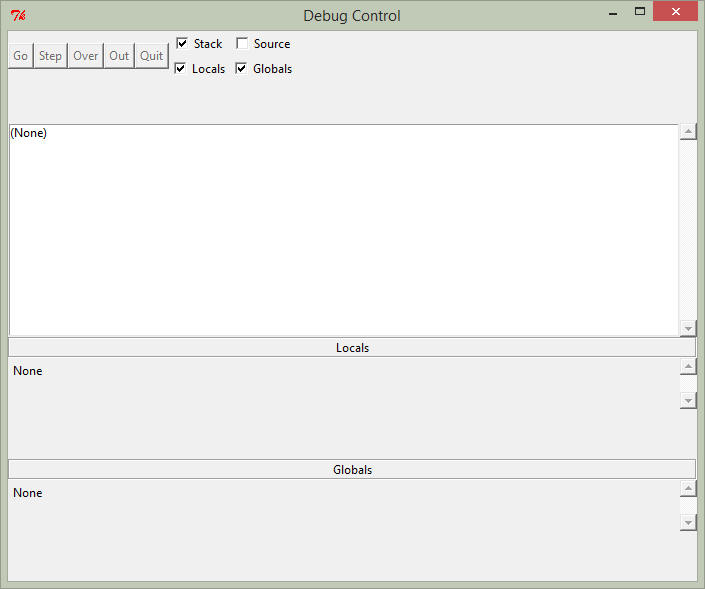Click the stack pane vertical scrollbar track

tap(688, 230)
